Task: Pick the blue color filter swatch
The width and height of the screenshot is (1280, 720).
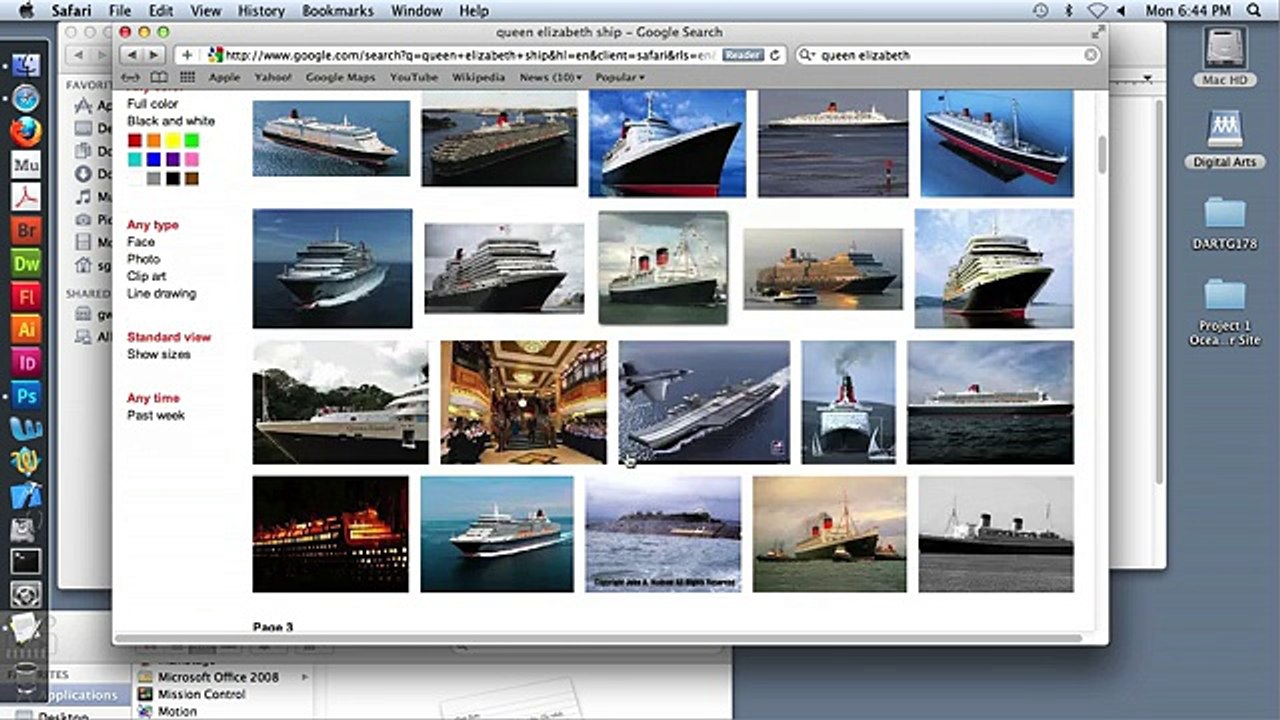Action: [x=154, y=160]
